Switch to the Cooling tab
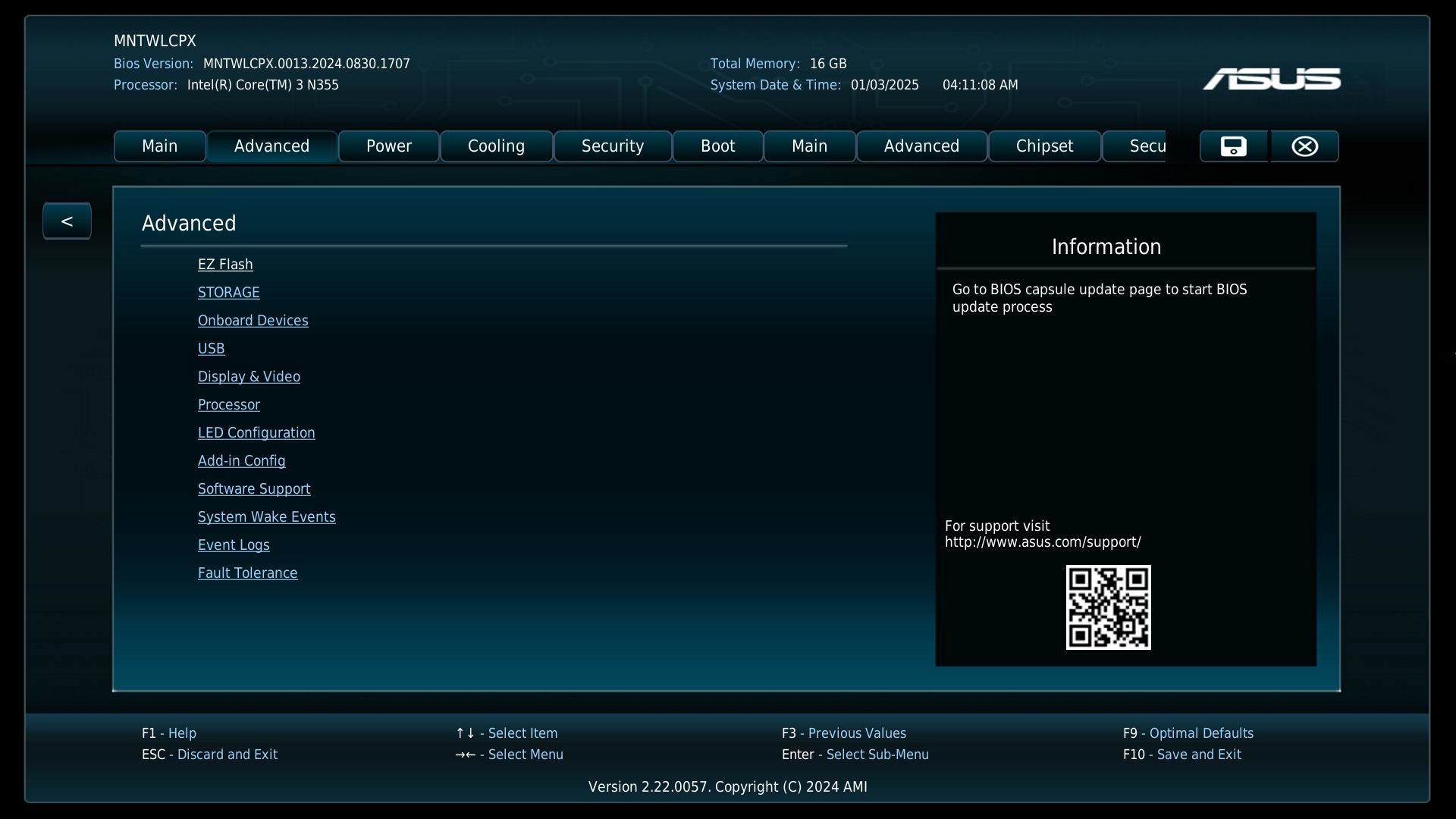Viewport: 1456px width, 819px height. pos(496,146)
